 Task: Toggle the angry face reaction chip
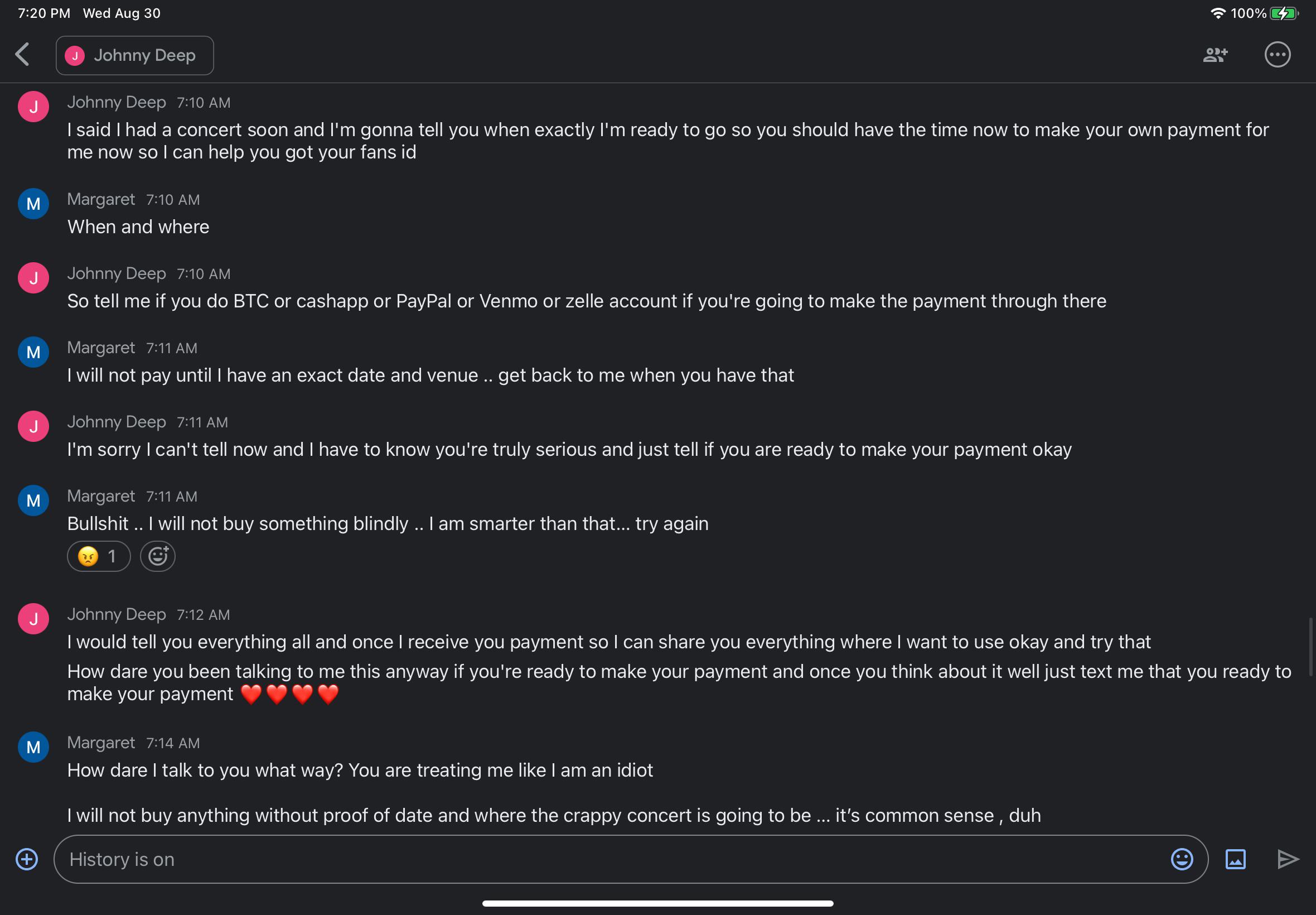[x=99, y=556]
